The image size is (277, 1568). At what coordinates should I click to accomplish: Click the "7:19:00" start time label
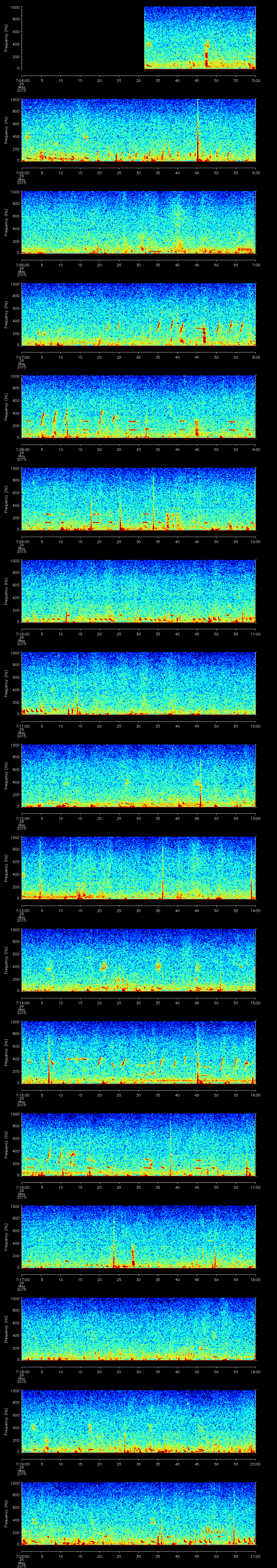[22, 1464]
